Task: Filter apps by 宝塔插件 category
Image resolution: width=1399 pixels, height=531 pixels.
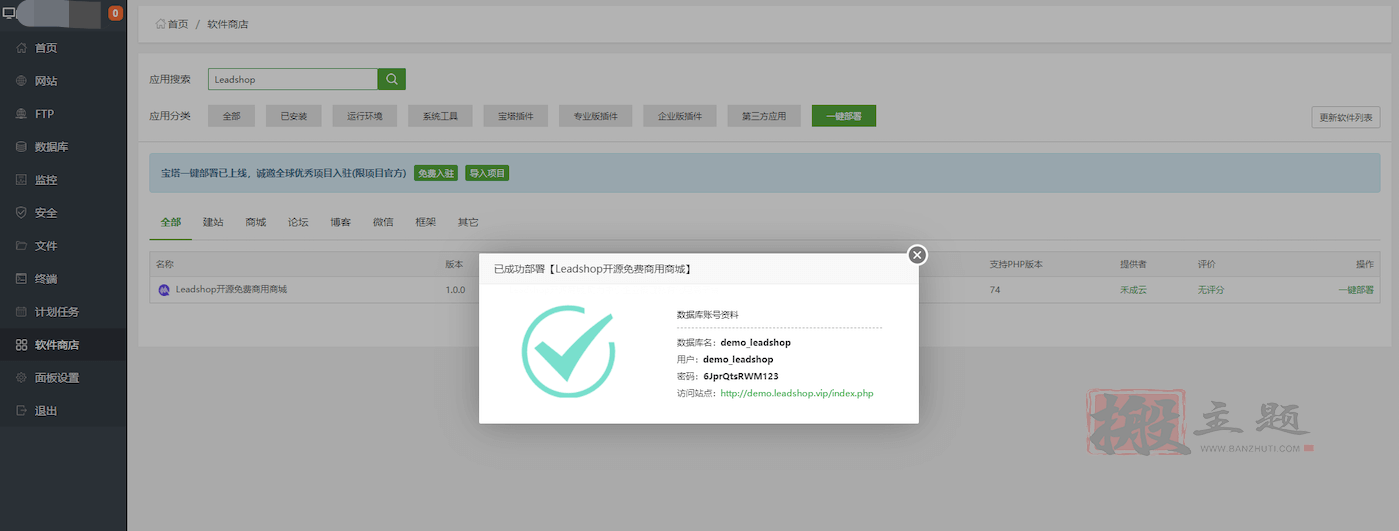Action: click(x=516, y=116)
